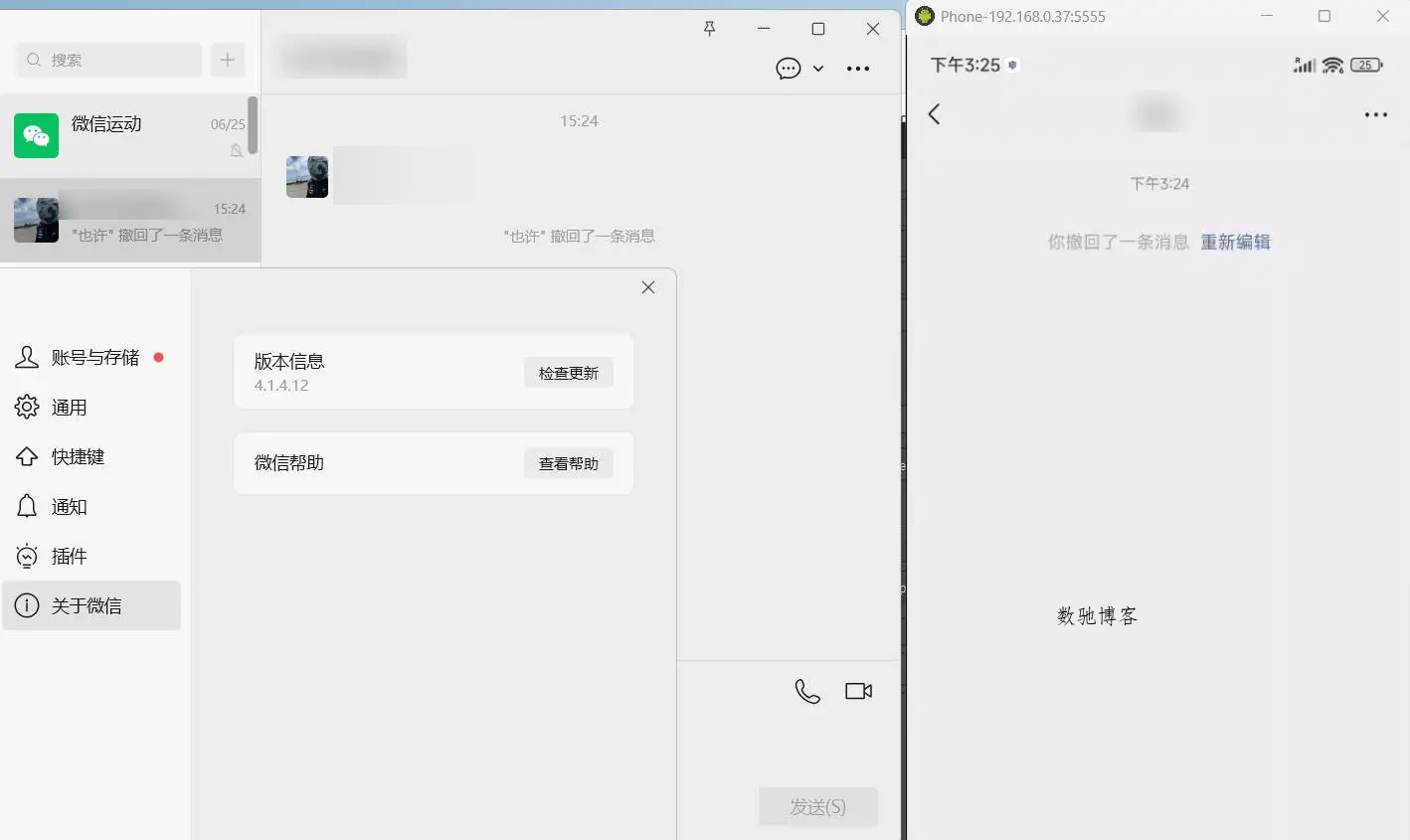The image size is (1410, 840).
Task: Click the Android icon in Phone window title
Action: coord(925,16)
